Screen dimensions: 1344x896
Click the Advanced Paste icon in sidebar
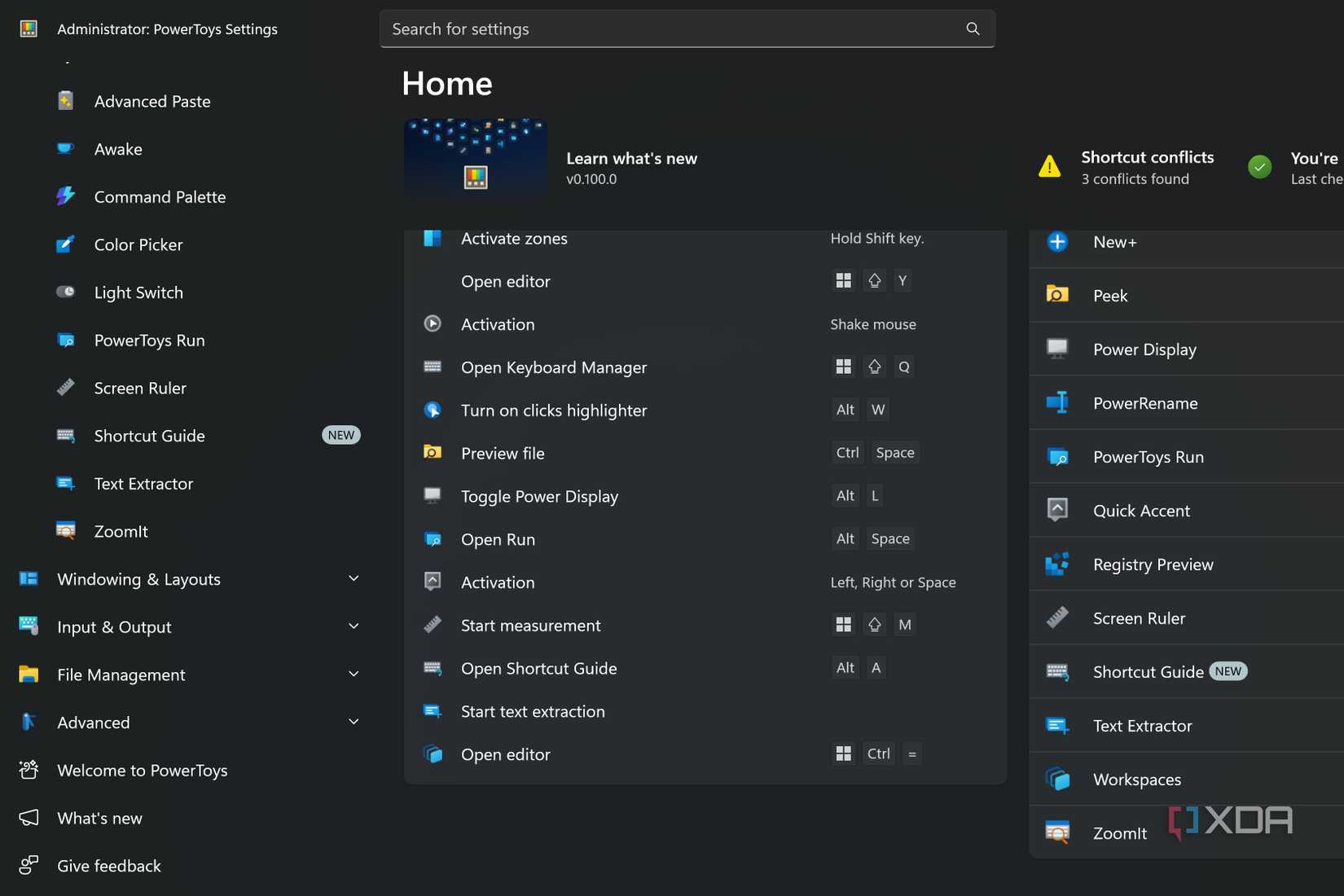66,101
